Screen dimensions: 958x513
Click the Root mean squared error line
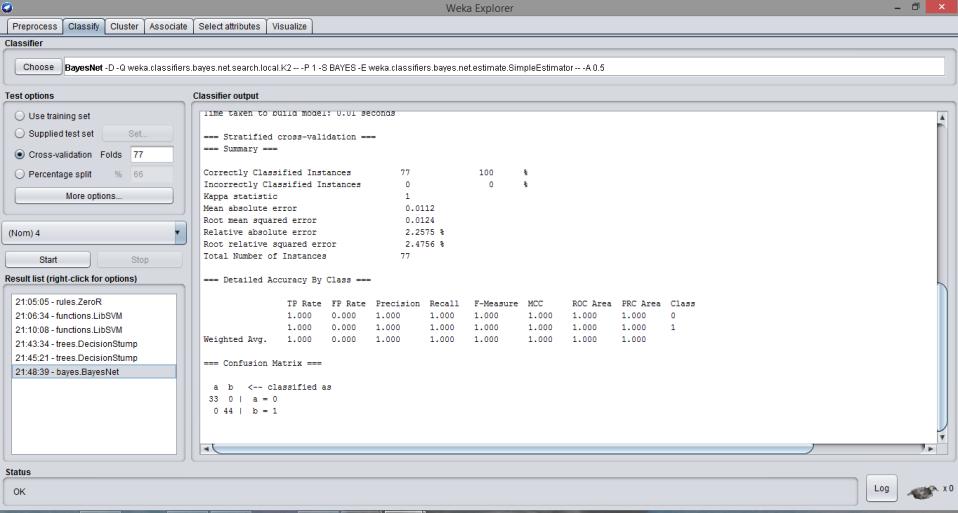pos(319,220)
